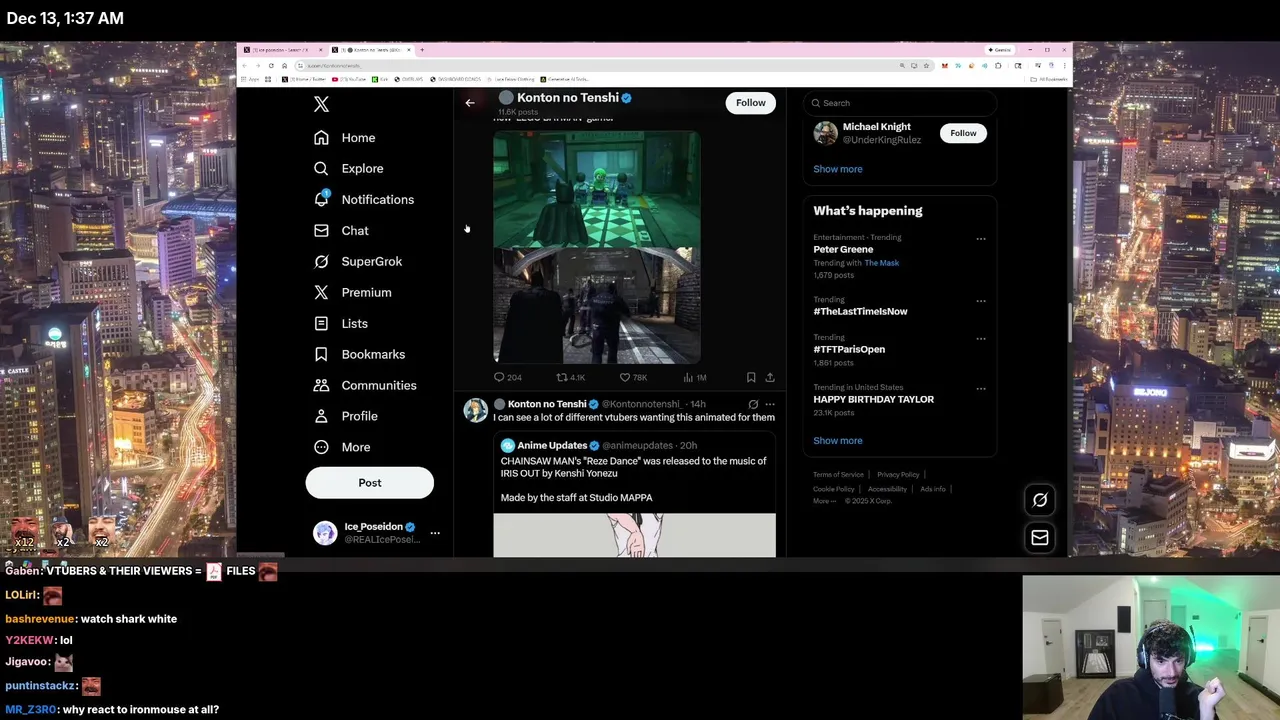Screen dimensions: 1280x720
Task: Go back with the profile header arrow
Action: coord(470,103)
